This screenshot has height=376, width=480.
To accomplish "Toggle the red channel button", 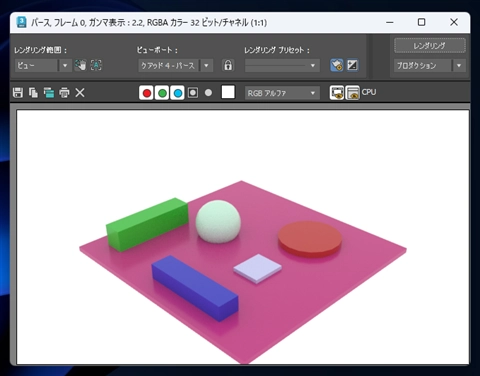I will pos(146,93).
